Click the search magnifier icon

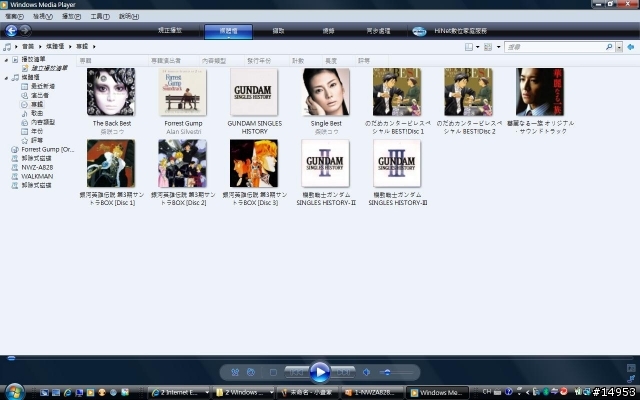[x=609, y=47]
